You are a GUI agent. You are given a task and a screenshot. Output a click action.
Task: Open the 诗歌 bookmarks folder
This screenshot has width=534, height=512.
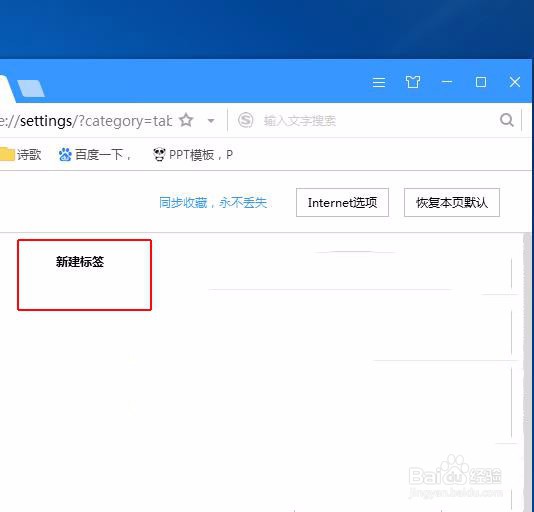tap(20, 155)
